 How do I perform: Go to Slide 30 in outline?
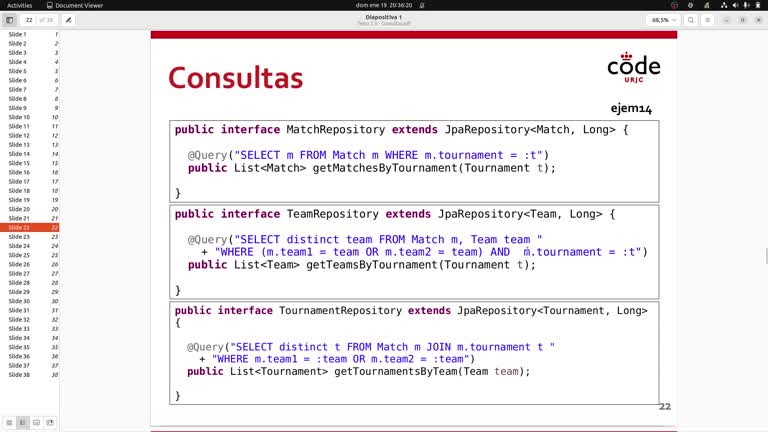point(30,301)
